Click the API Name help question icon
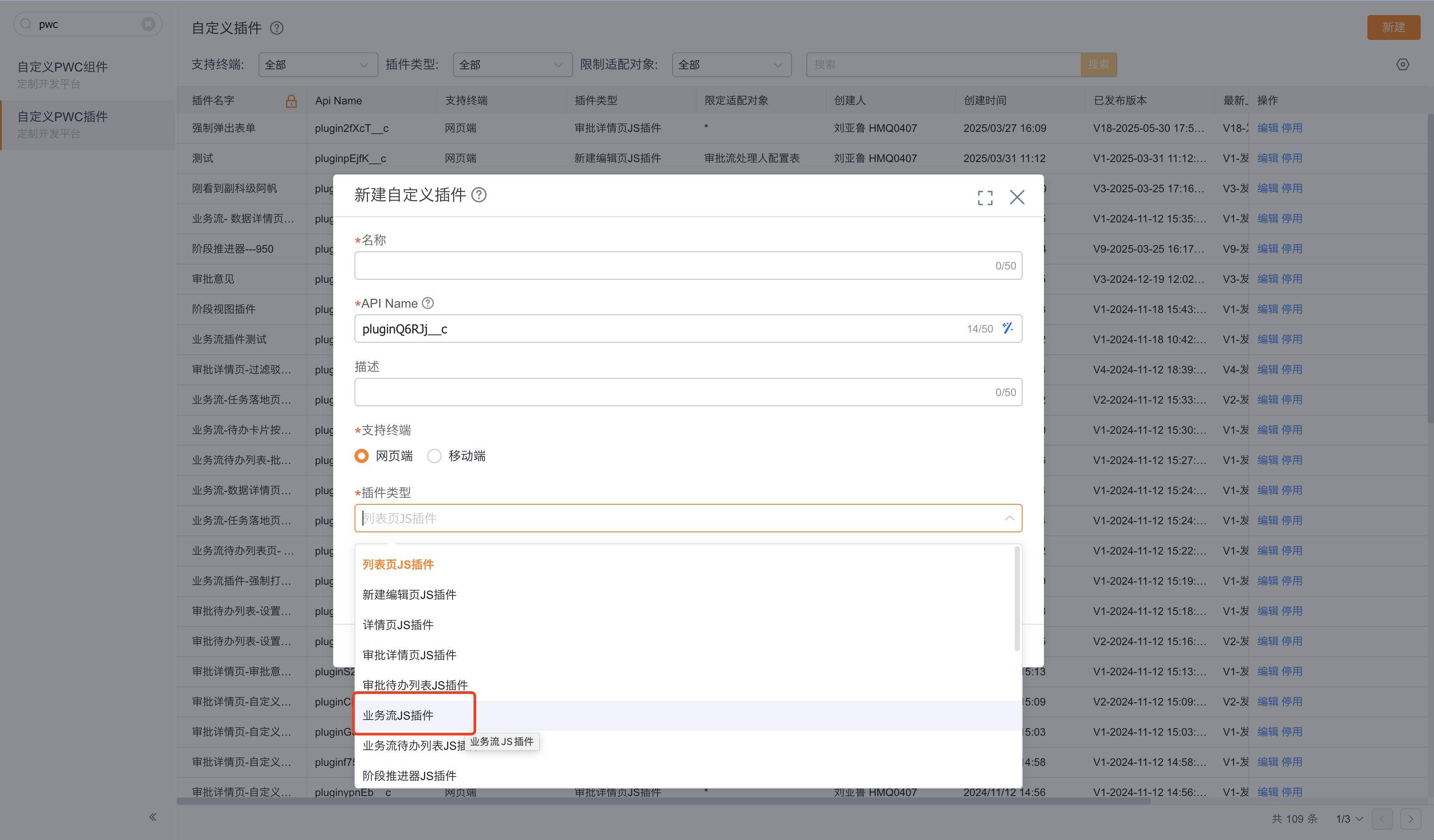Viewport: 1434px width, 840px height. pos(428,303)
